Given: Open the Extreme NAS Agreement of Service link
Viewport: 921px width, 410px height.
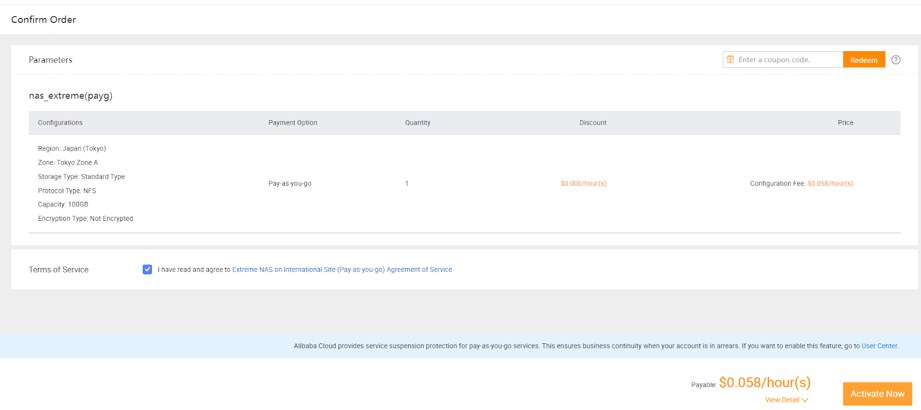Looking at the screenshot, I should click(x=342, y=270).
